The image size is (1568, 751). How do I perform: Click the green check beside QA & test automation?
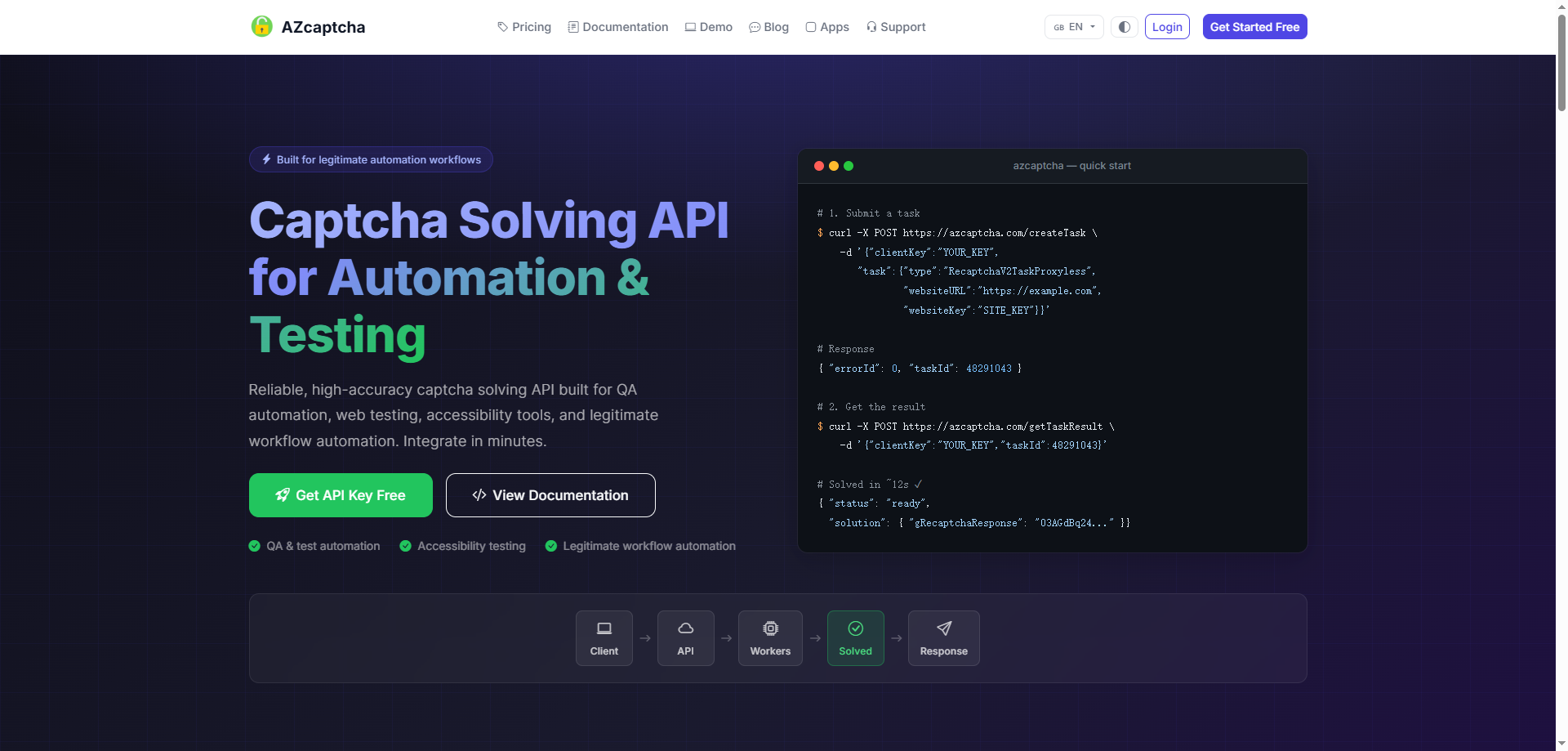coord(255,546)
